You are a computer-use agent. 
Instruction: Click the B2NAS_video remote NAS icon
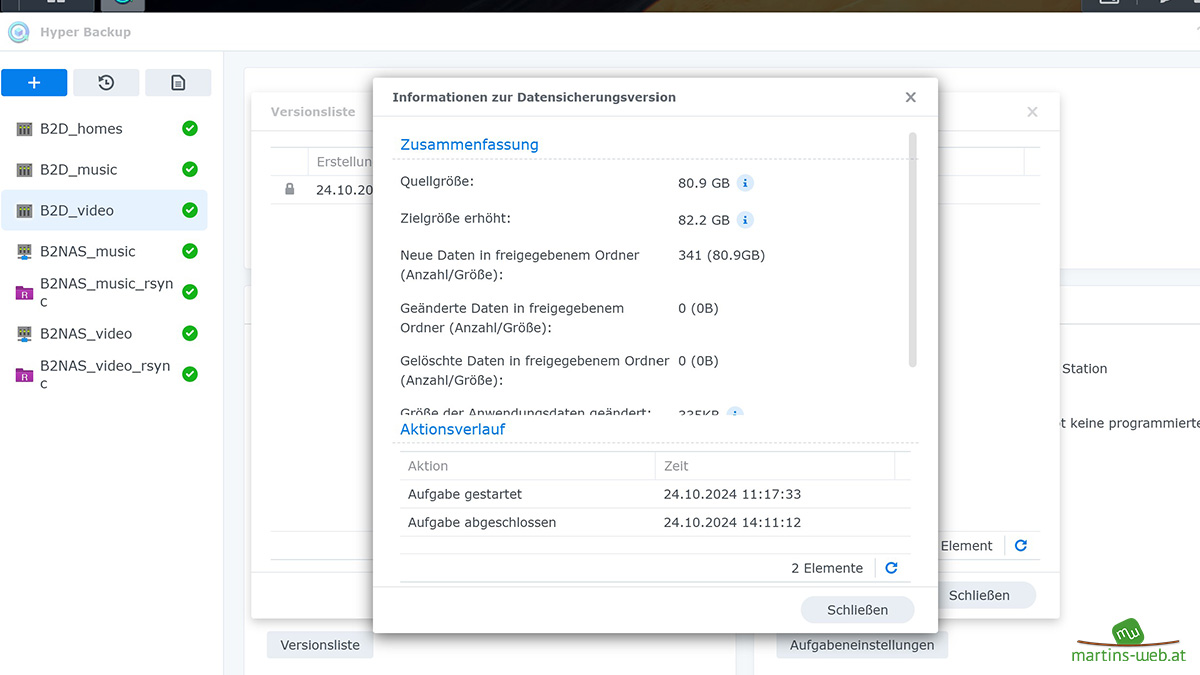pos(25,334)
